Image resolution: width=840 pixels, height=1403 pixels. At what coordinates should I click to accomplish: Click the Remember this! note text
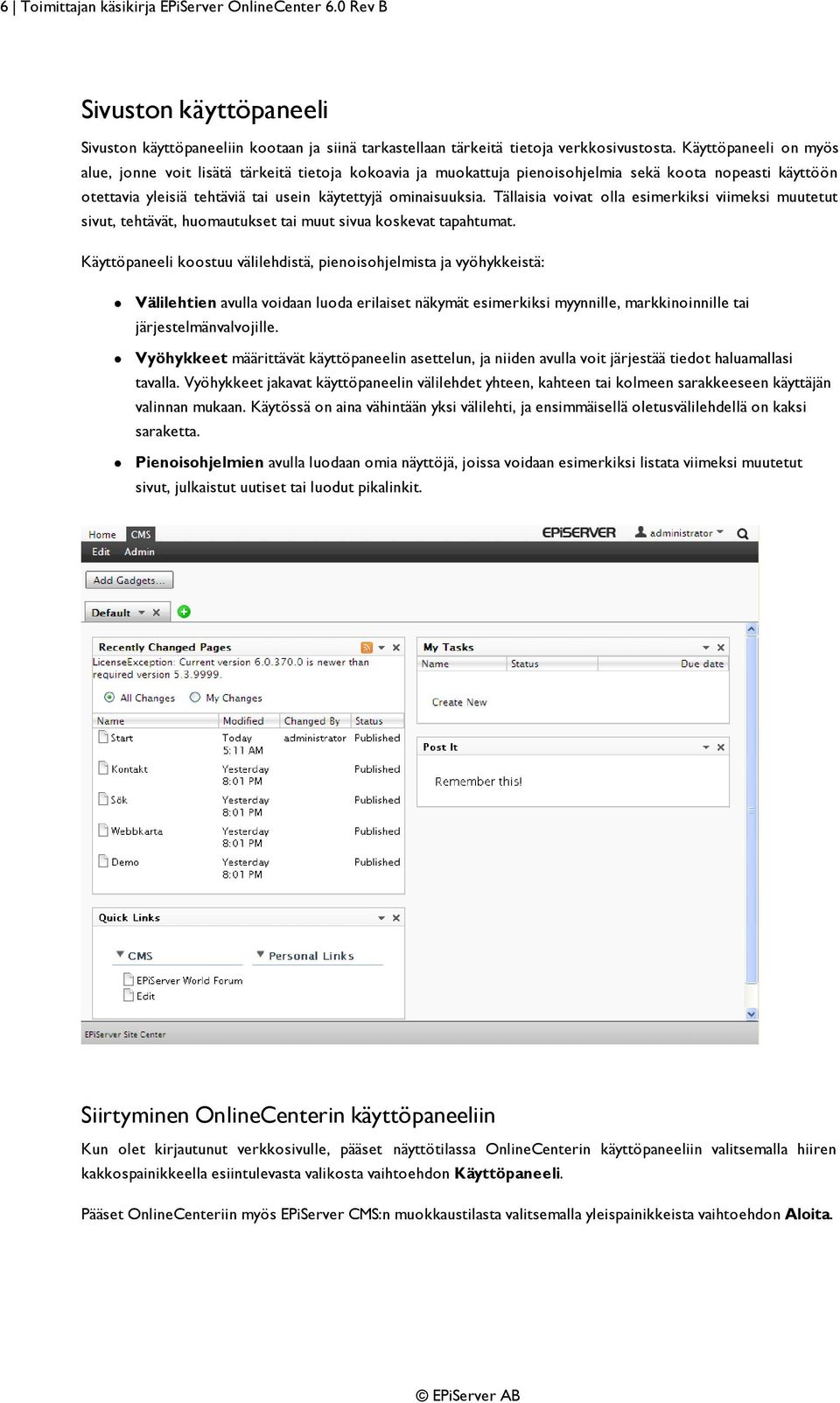pos(479,782)
